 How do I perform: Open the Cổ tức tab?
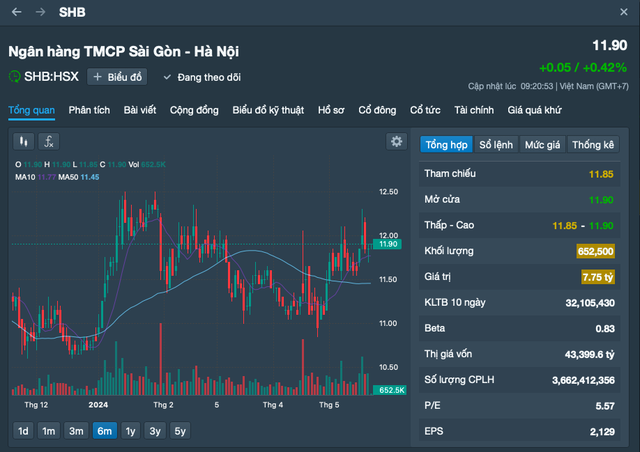[x=425, y=109]
